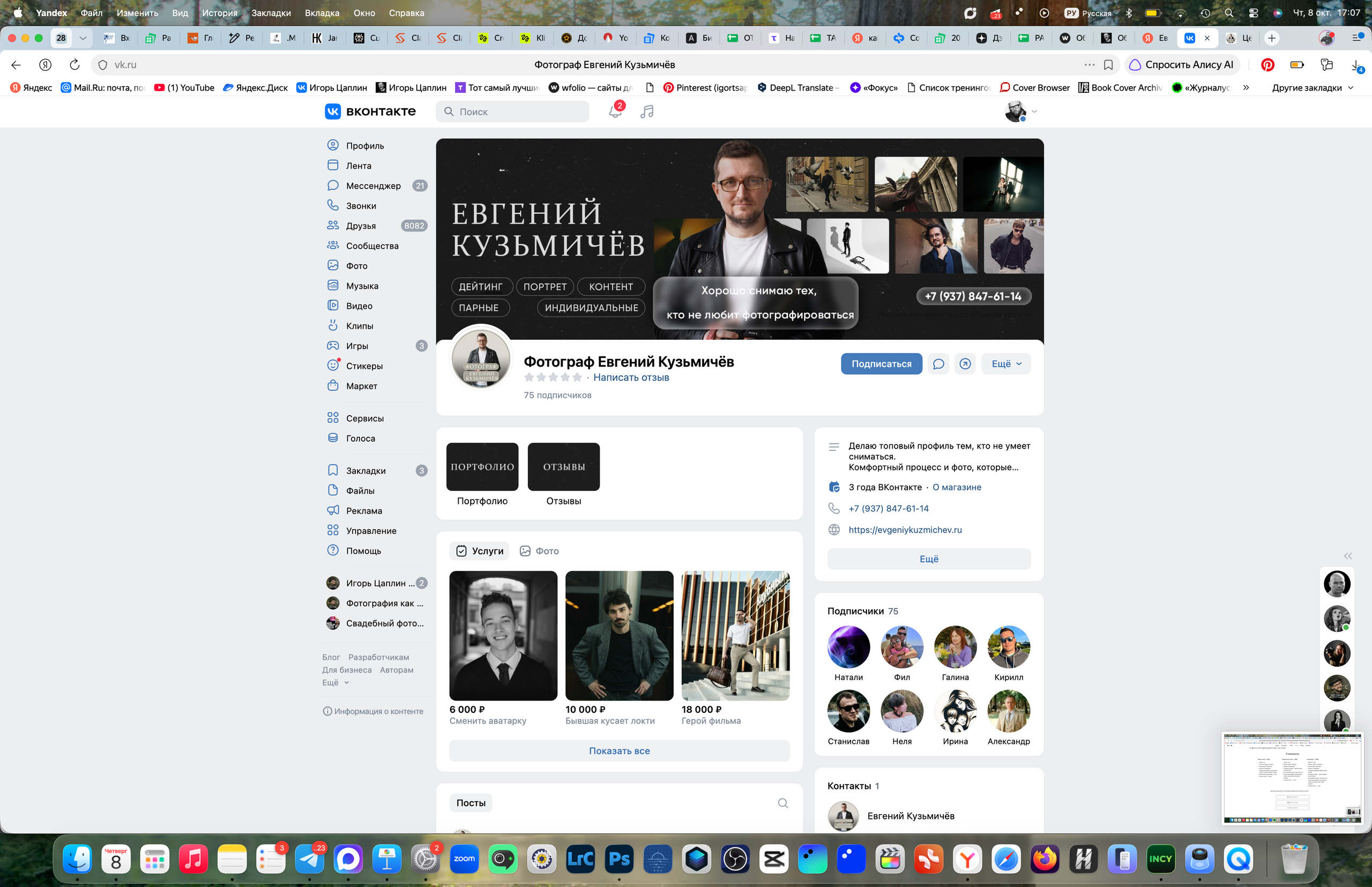1372x887 pixels.
Task: Click Написать отзыв link
Action: click(x=631, y=377)
